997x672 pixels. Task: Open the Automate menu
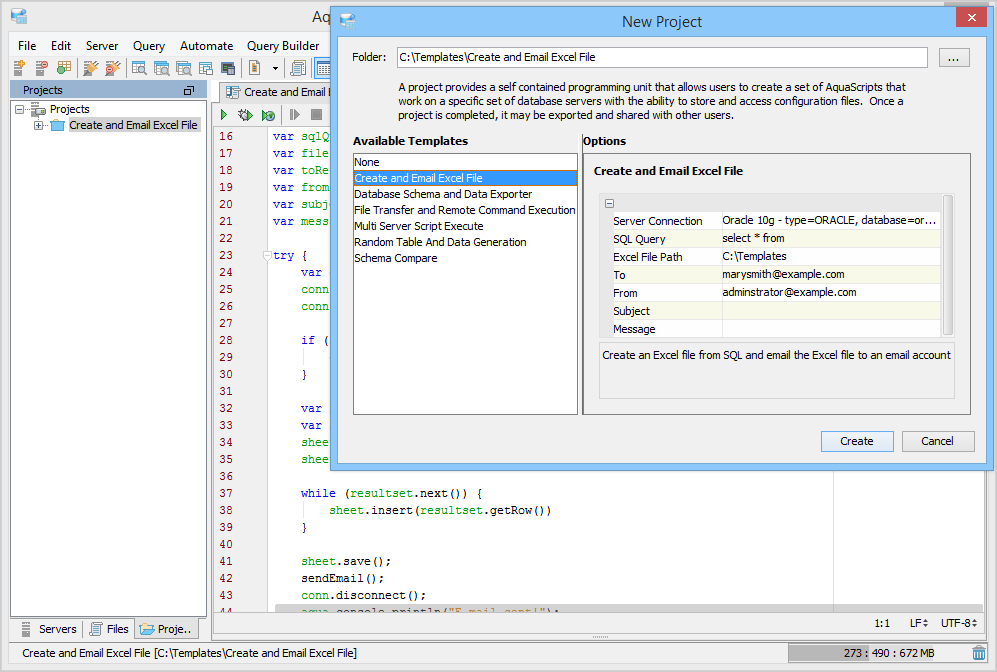coord(206,46)
